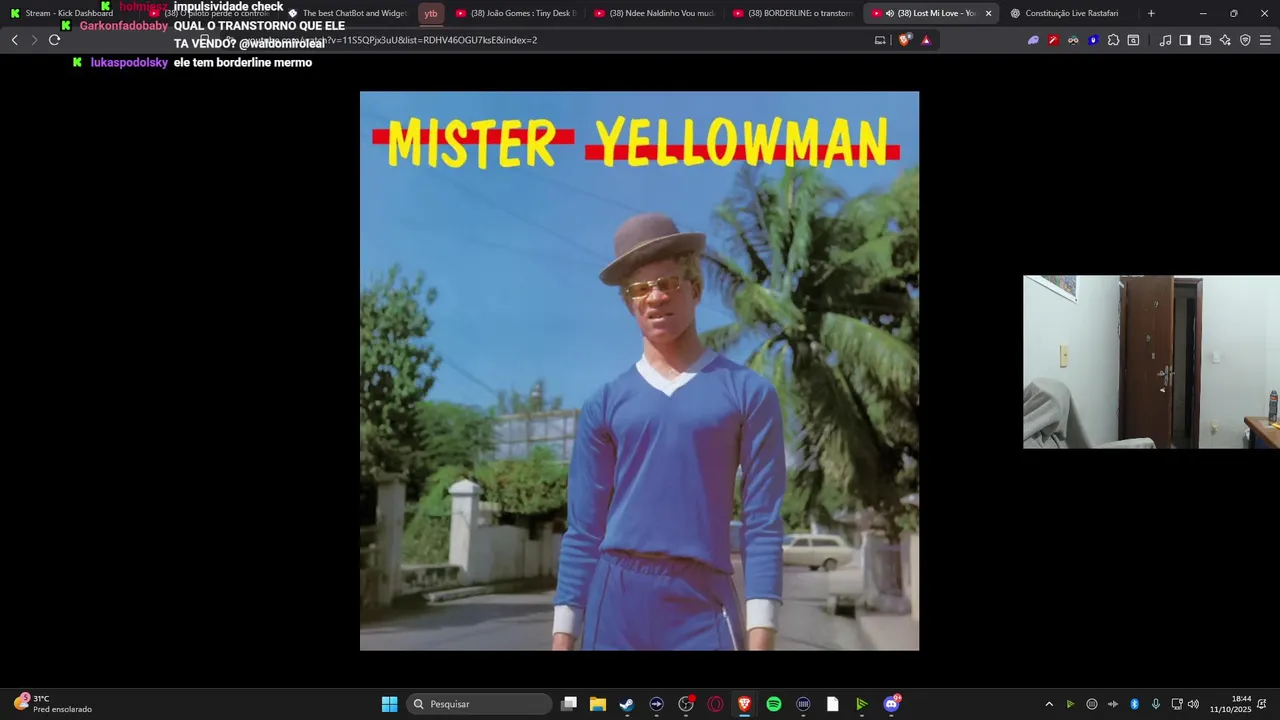This screenshot has height=720, width=1280.
Task: Open the Windows Start menu
Action: pos(390,704)
